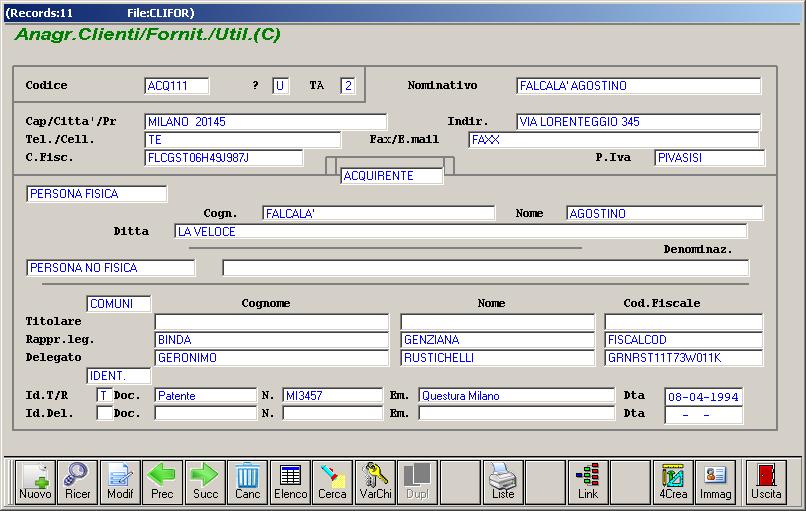
Task: Click Rappr.leg. surname BINDA
Action: point(271,340)
